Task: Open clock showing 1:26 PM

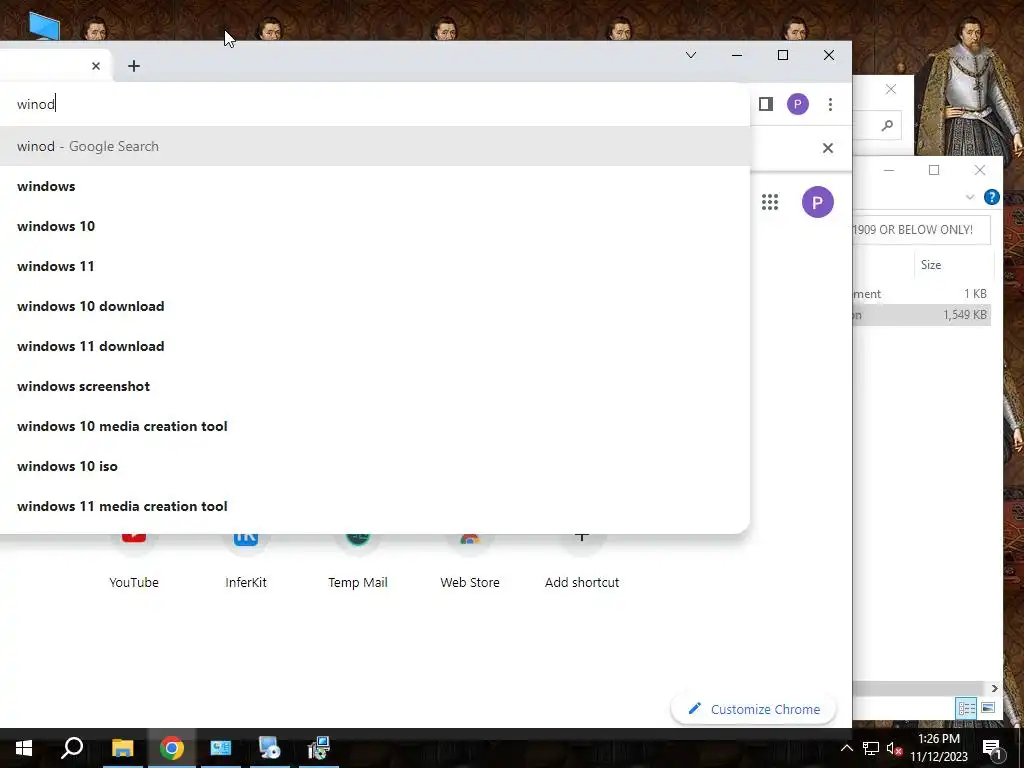Action: point(939,748)
